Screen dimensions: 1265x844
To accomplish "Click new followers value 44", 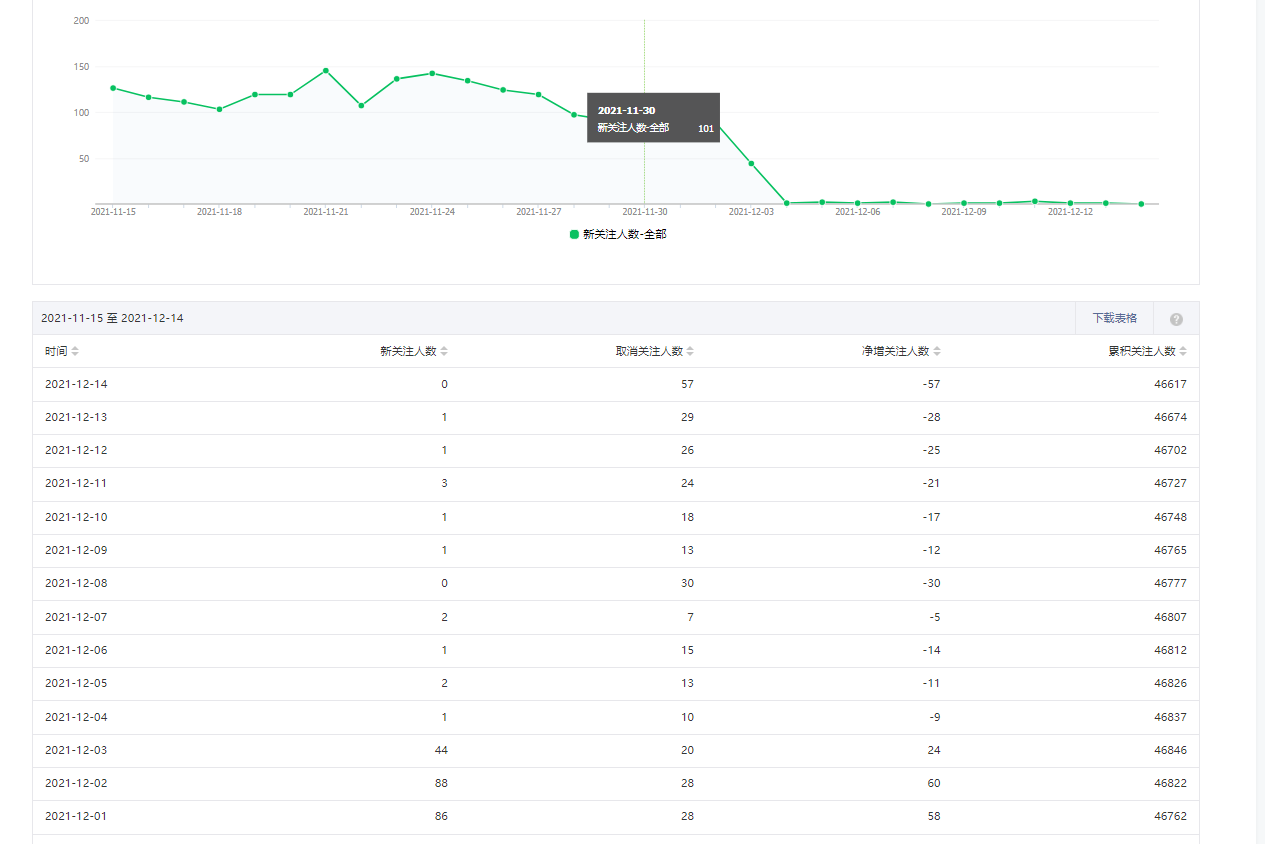I will tap(441, 750).
